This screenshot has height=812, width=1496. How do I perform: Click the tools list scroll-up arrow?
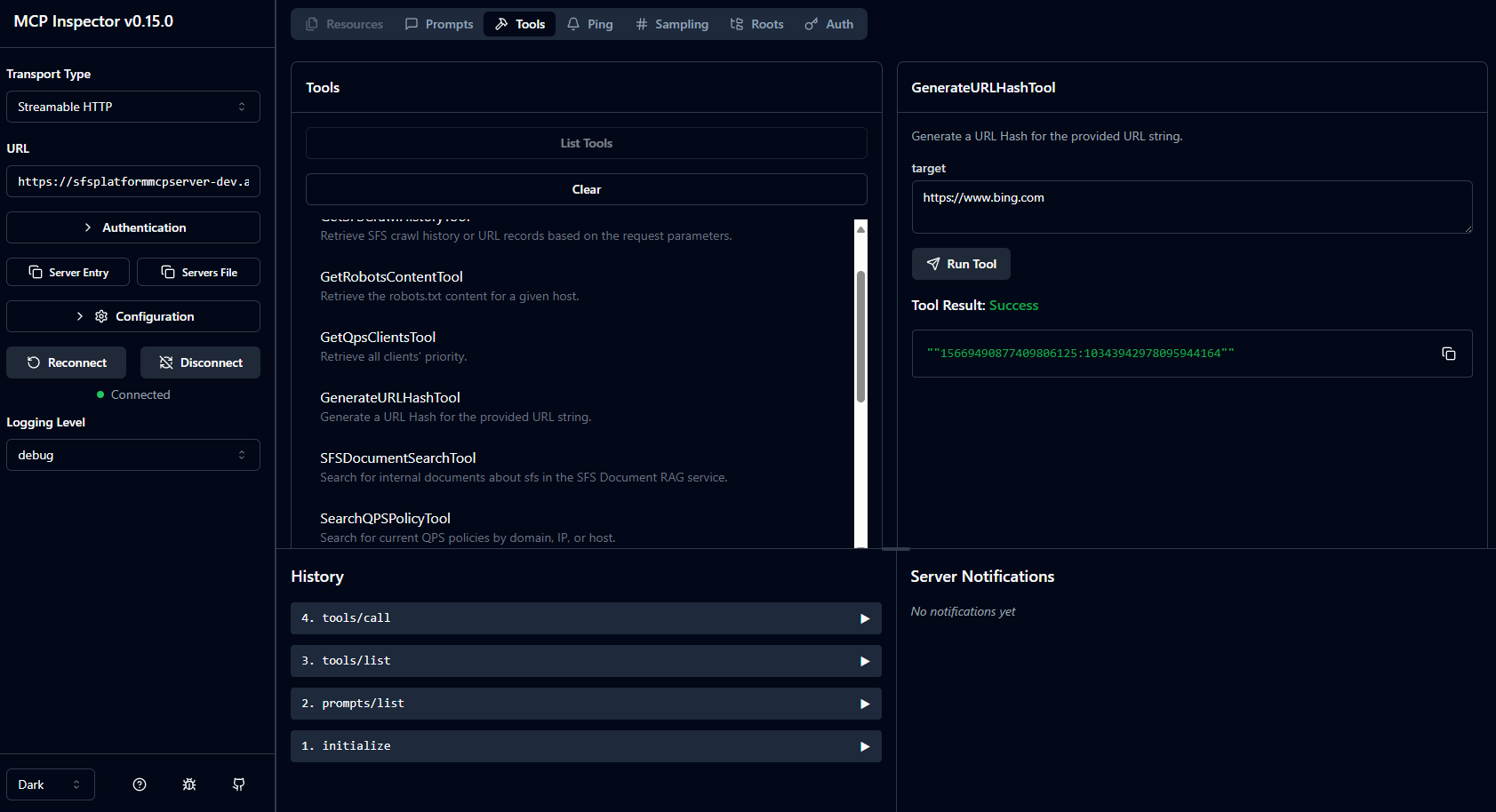[x=860, y=229]
